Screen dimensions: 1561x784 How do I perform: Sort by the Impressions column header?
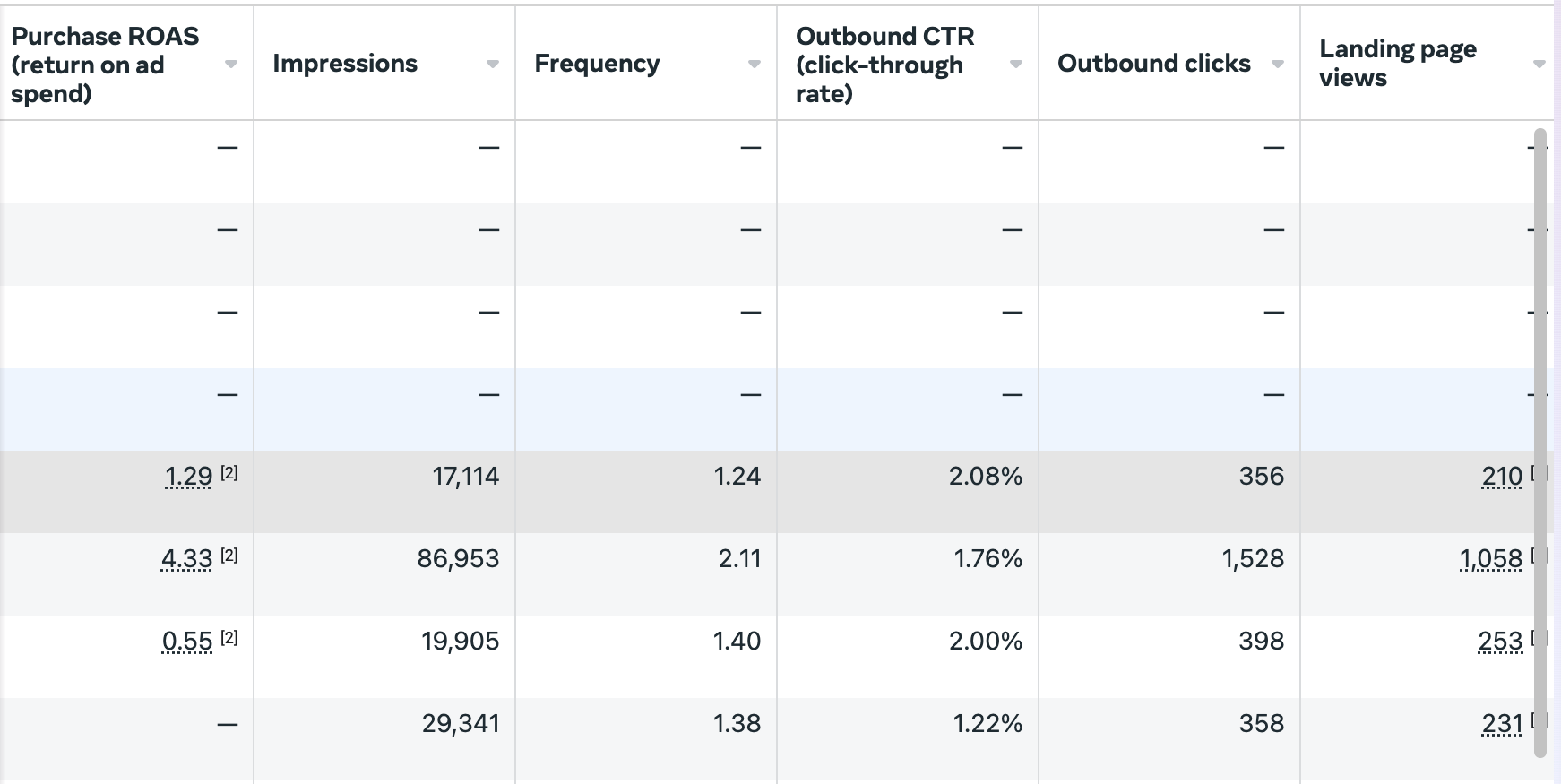click(x=345, y=64)
